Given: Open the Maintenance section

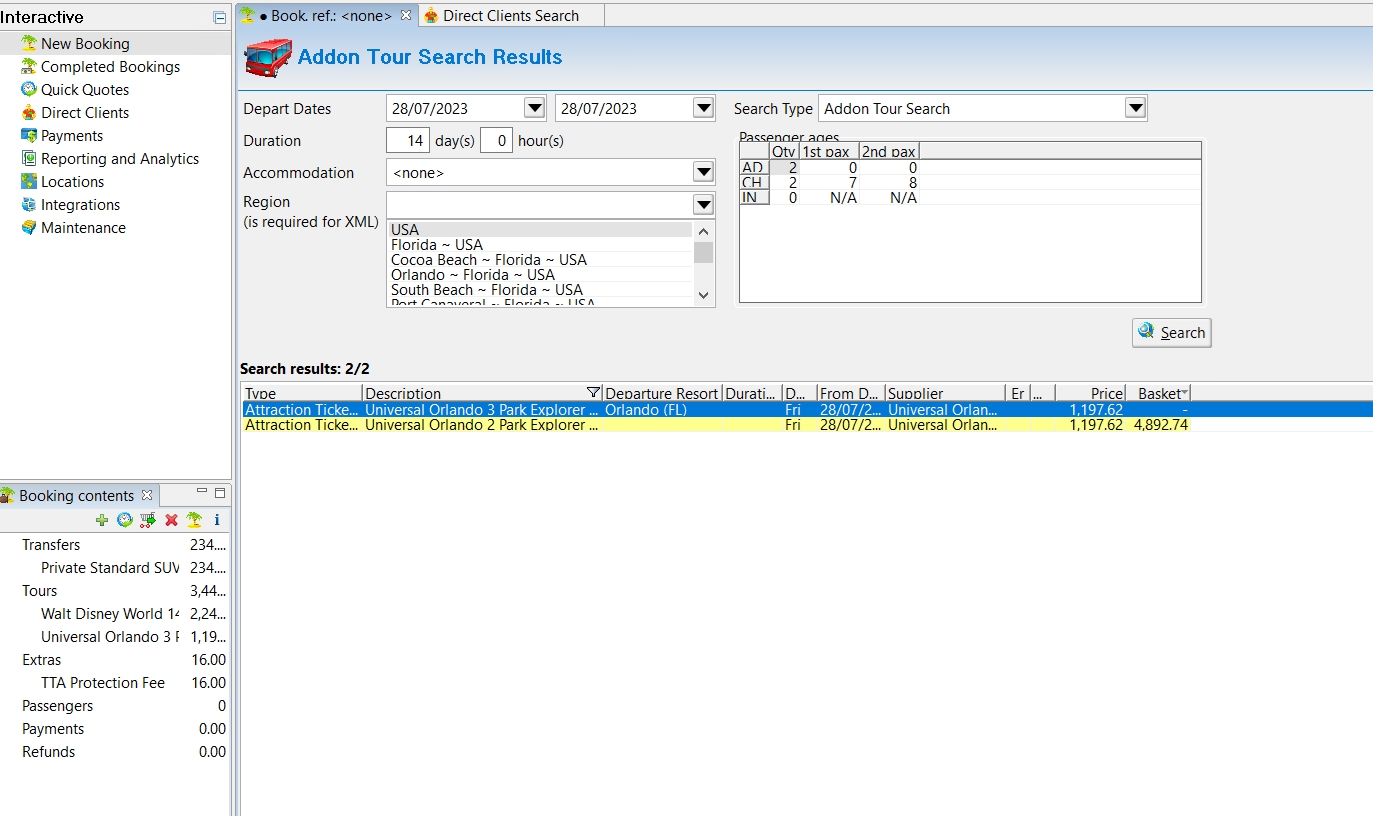Looking at the screenshot, I should click(x=83, y=227).
